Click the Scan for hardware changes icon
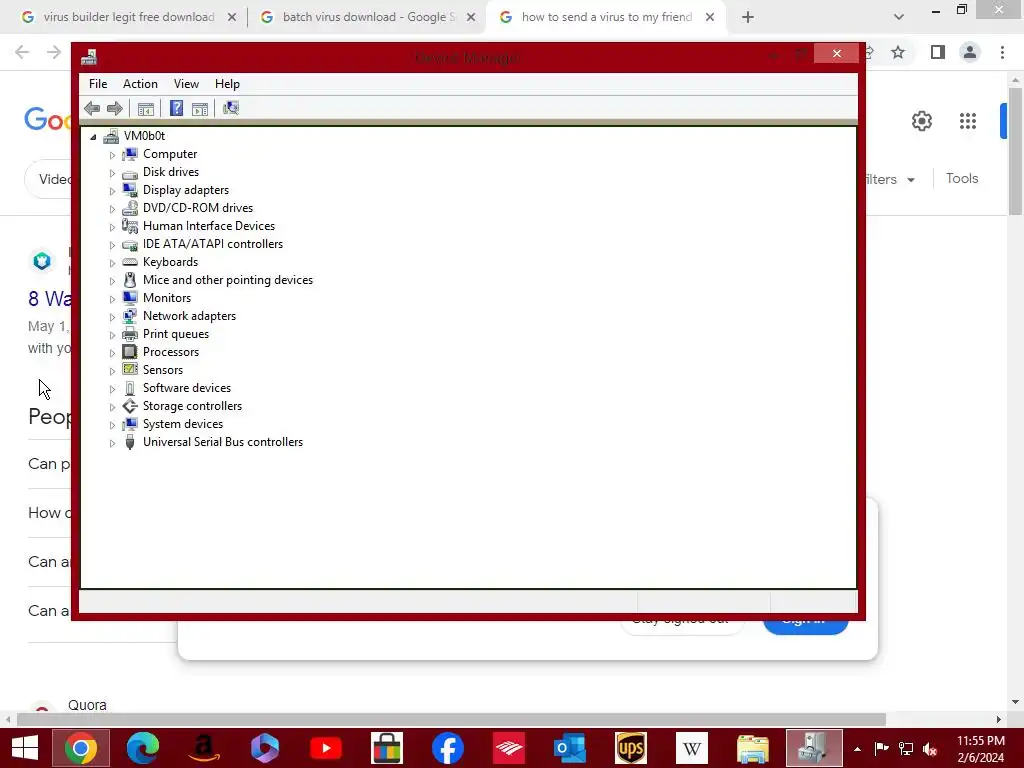 coord(231,108)
